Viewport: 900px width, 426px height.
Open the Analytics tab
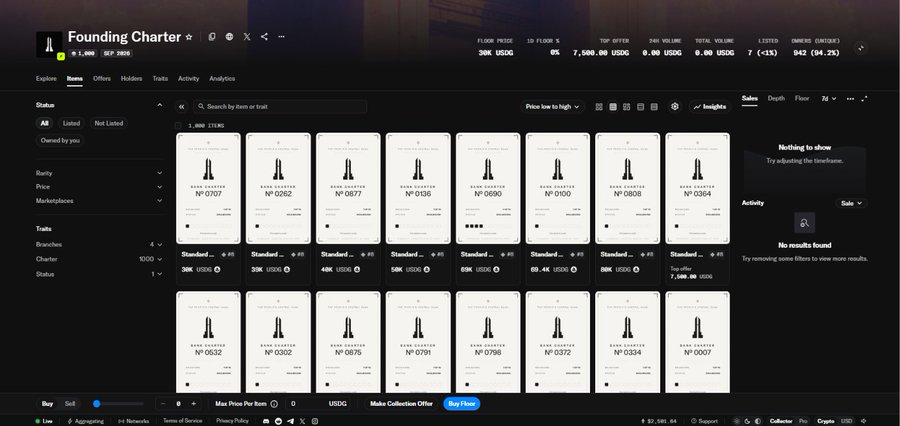tap(222, 79)
